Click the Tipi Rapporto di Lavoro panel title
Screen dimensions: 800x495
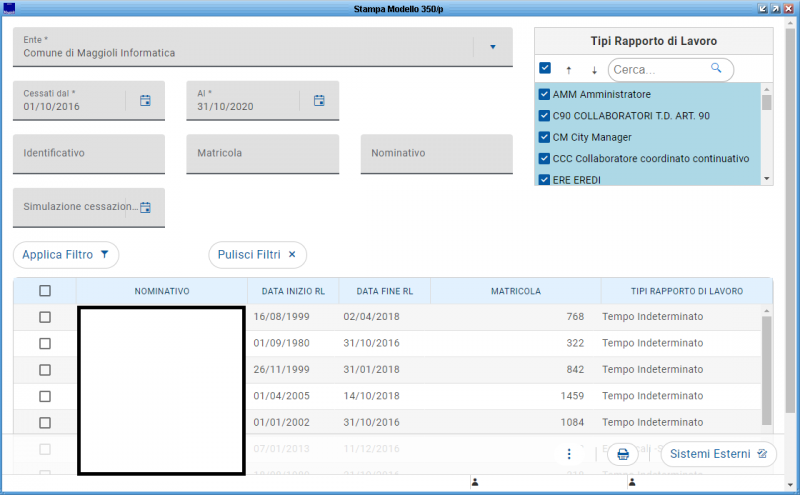pyautogui.click(x=654, y=41)
